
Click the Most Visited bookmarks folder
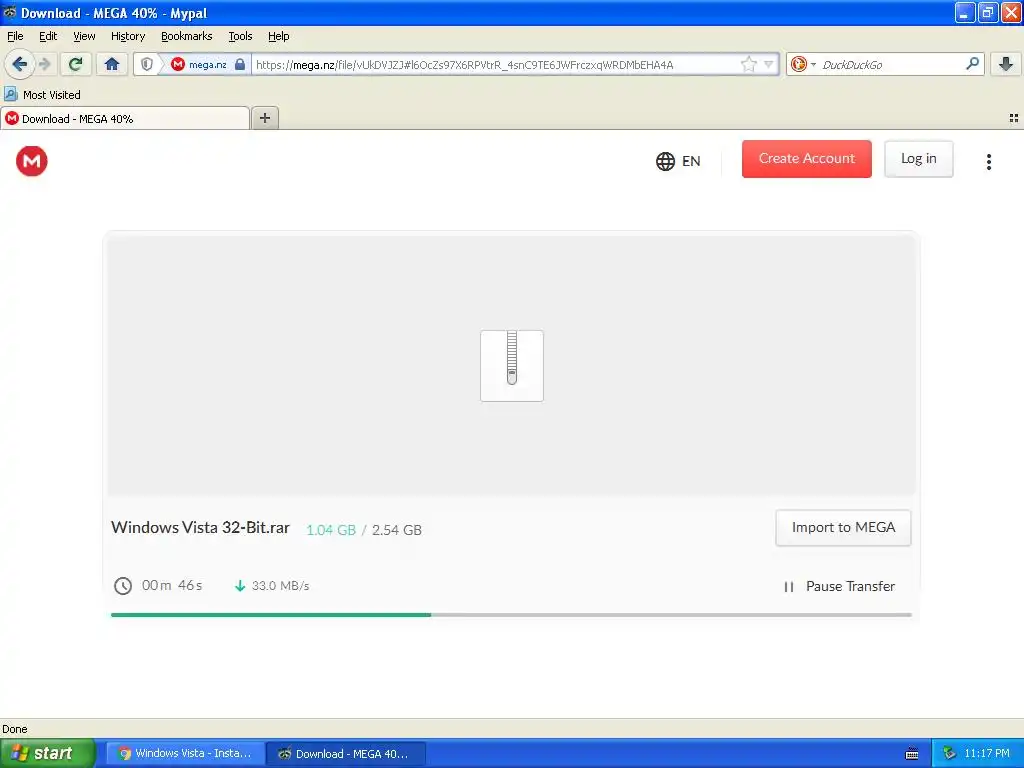42,95
